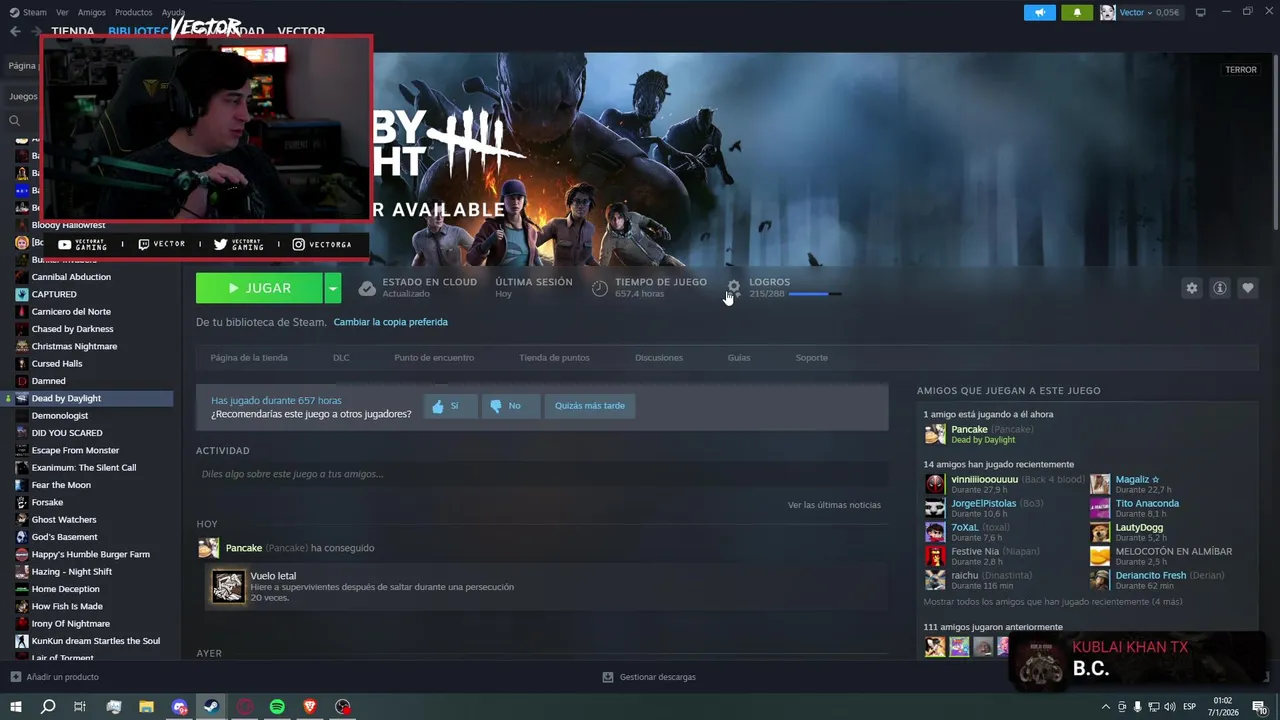The height and width of the screenshot is (720, 1280).
Task: Open the DLC tab
Action: coord(341,357)
